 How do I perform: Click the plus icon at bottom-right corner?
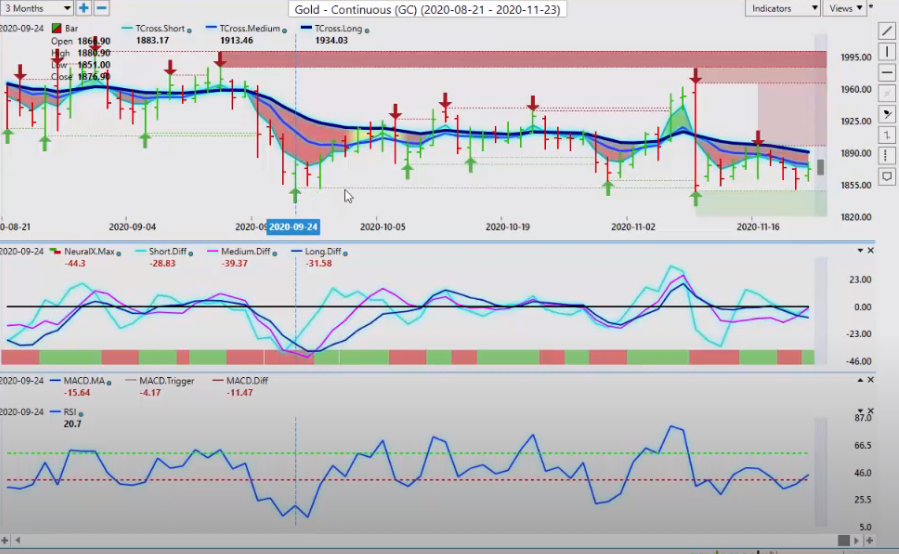(869, 540)
